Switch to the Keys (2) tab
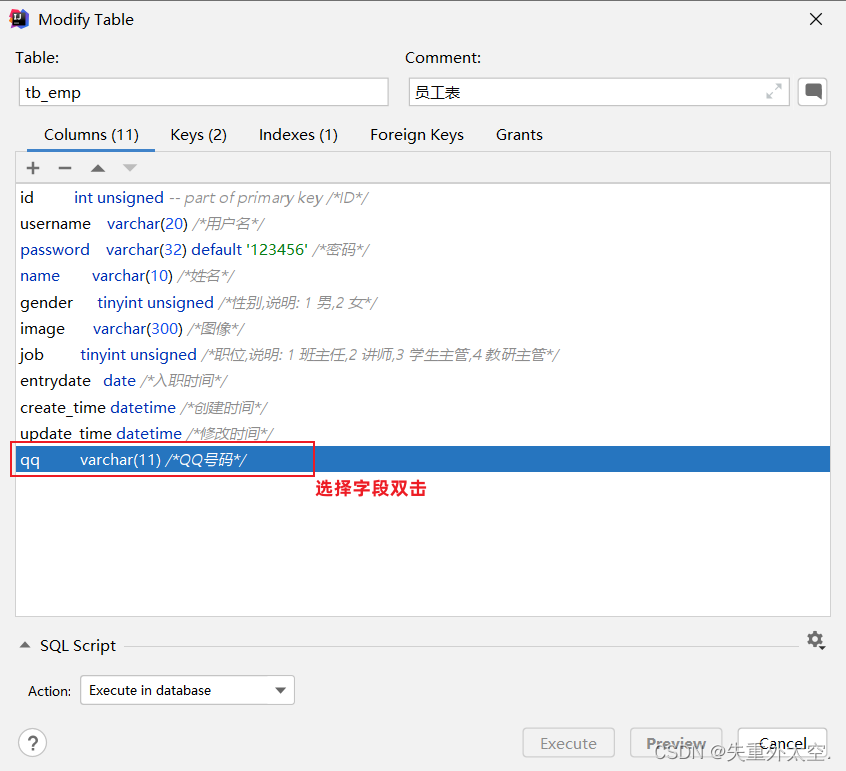This screenshot has height=771, width=846. click(x=199, y=135)
